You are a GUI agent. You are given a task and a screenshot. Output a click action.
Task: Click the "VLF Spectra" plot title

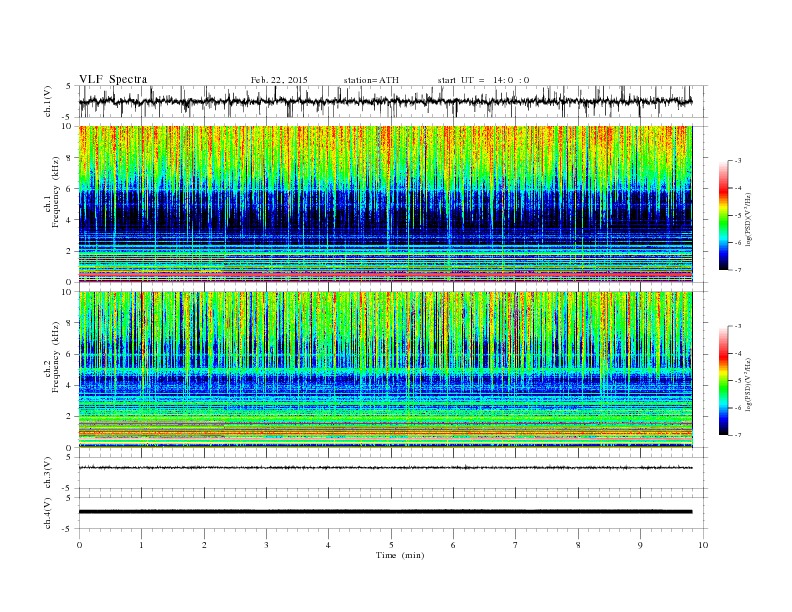click(x=113, y=79)
